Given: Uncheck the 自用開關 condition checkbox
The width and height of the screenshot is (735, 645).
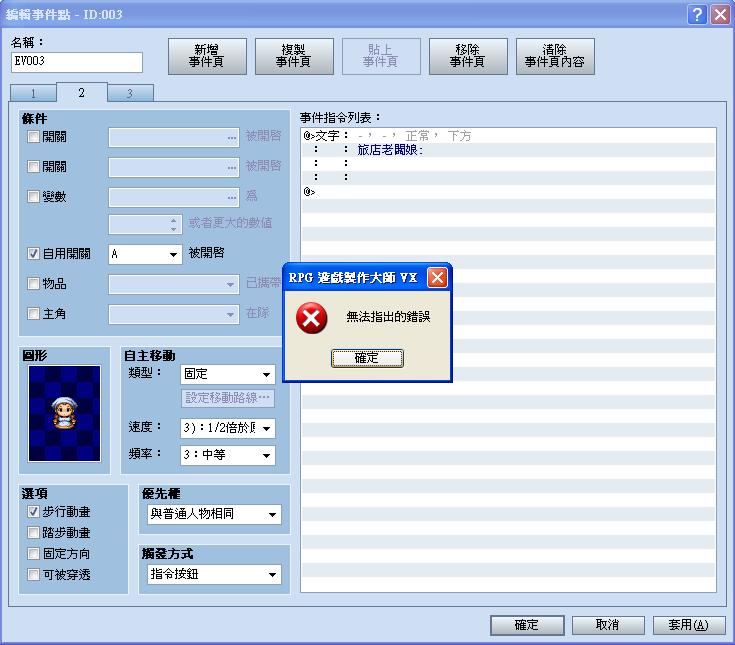Looking at the screenshot, I should 33,254.
